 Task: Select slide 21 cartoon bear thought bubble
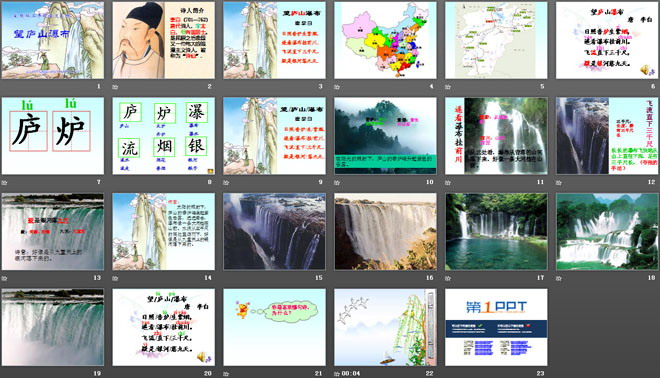pyautogui.click(x=274, y=327)
